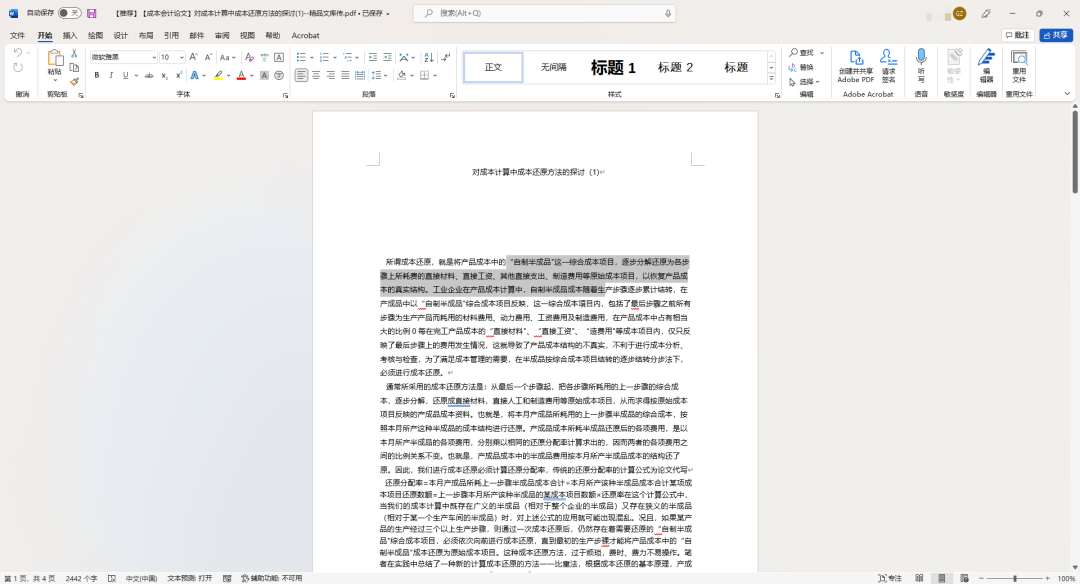The width and height of the screenshot is (1080, 584).
Task: Increase paragraph indent
Action: click(388, 57)
